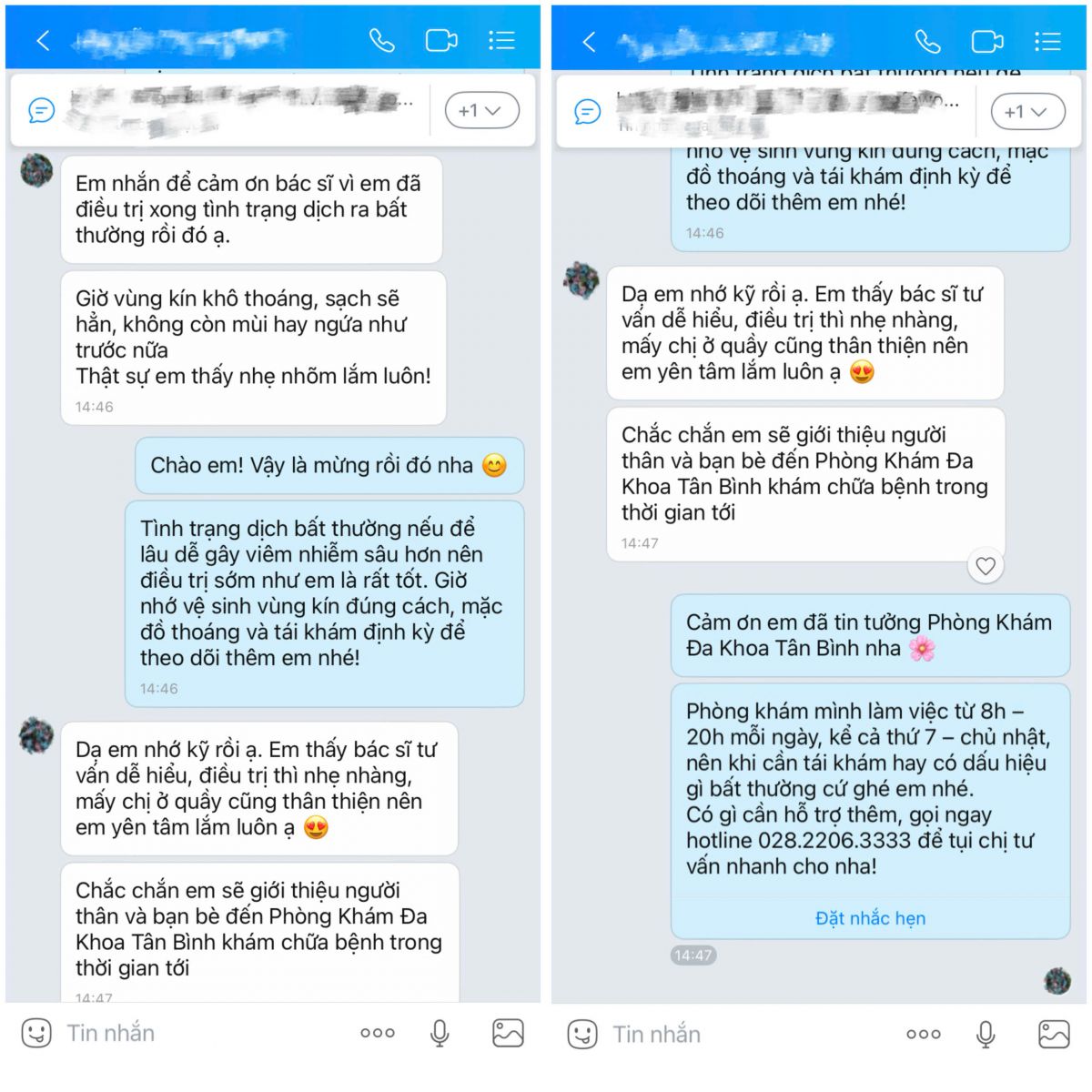
Task: Start video call in left chat header
Action: point(441,40)
